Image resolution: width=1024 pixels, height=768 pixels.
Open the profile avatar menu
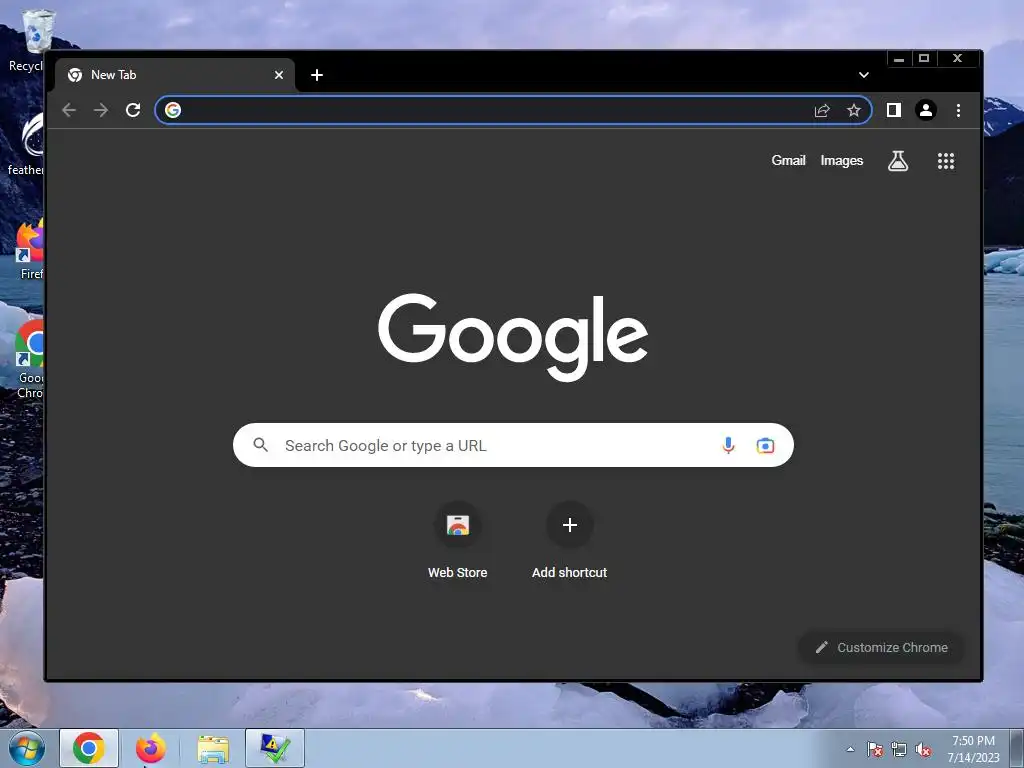(x=925, y=110)
